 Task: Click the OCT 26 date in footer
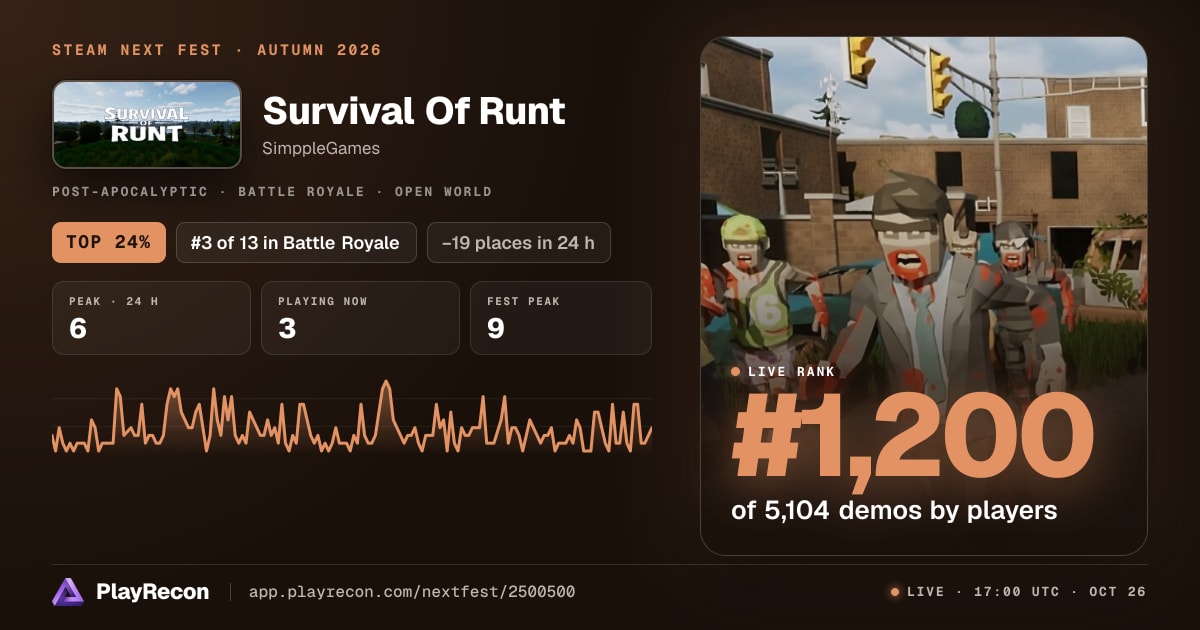click(x=1117, y=592)
